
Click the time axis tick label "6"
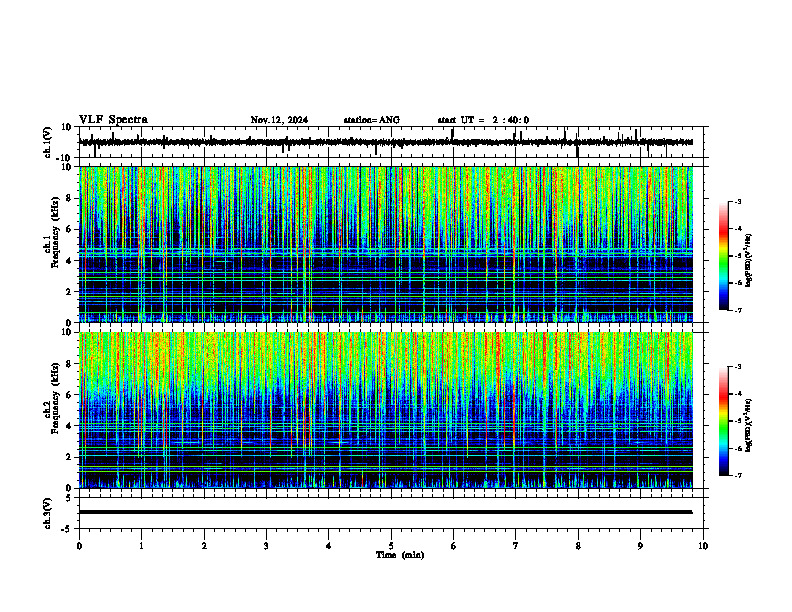pos(454,546)
